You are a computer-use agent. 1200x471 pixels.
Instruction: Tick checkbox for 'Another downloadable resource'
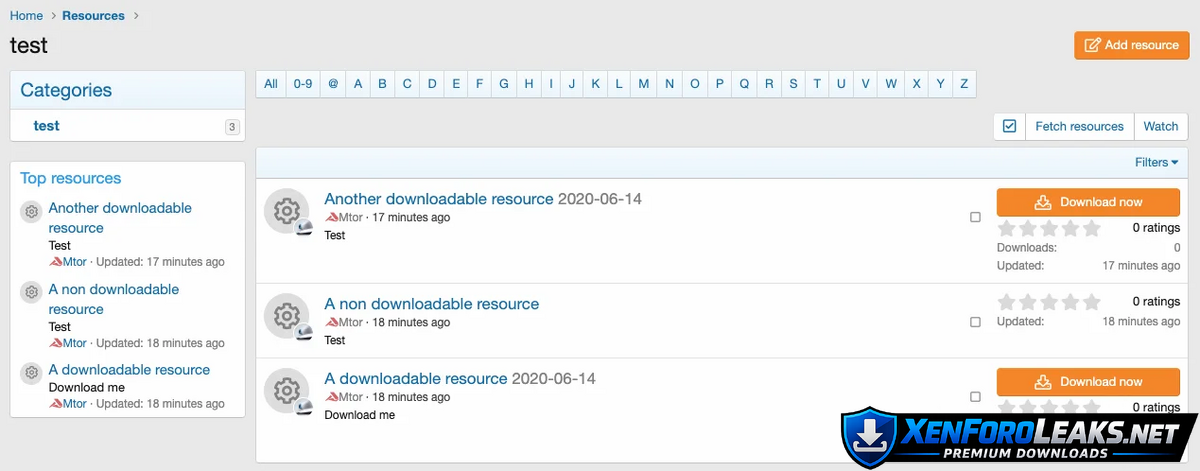[975, 217]
